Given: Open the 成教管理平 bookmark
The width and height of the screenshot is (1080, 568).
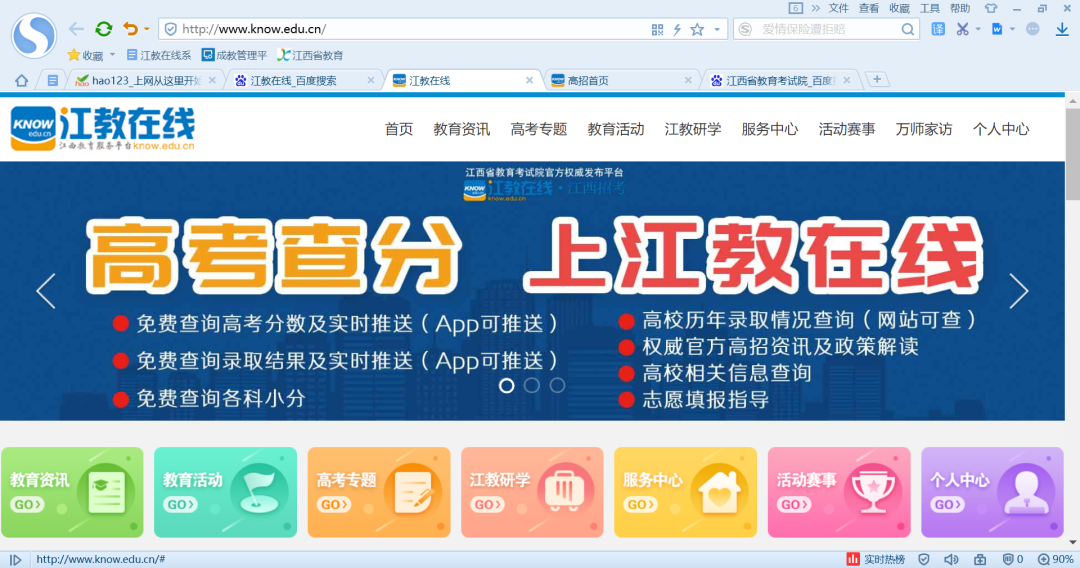Looking at the screenshot, I should [x=234, y=55].
